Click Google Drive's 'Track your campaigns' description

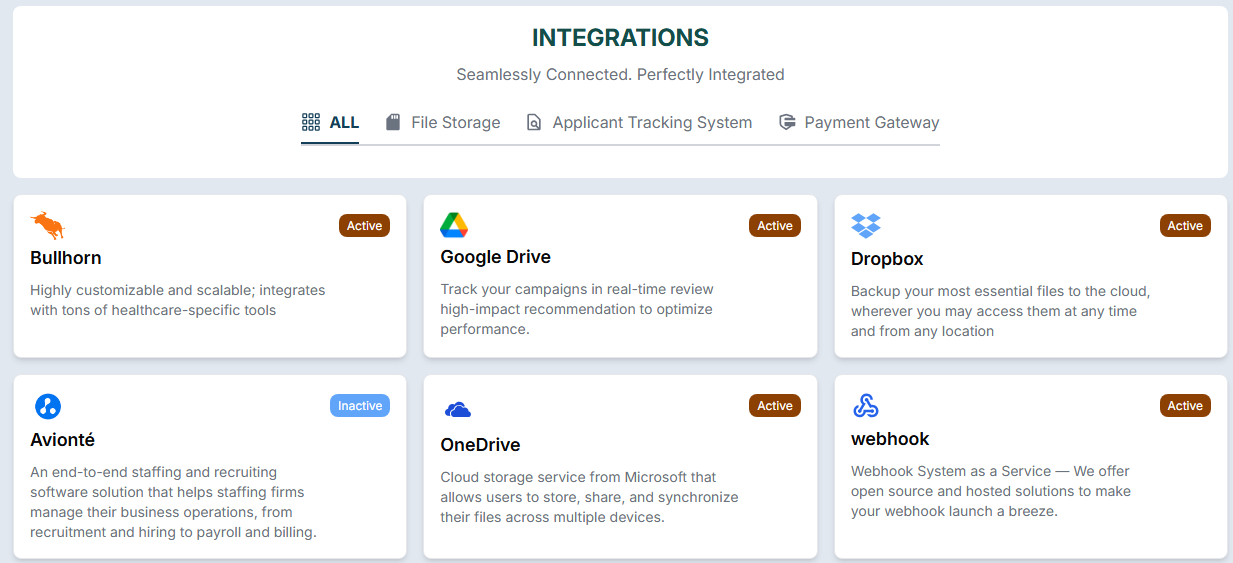pos(577,309)
